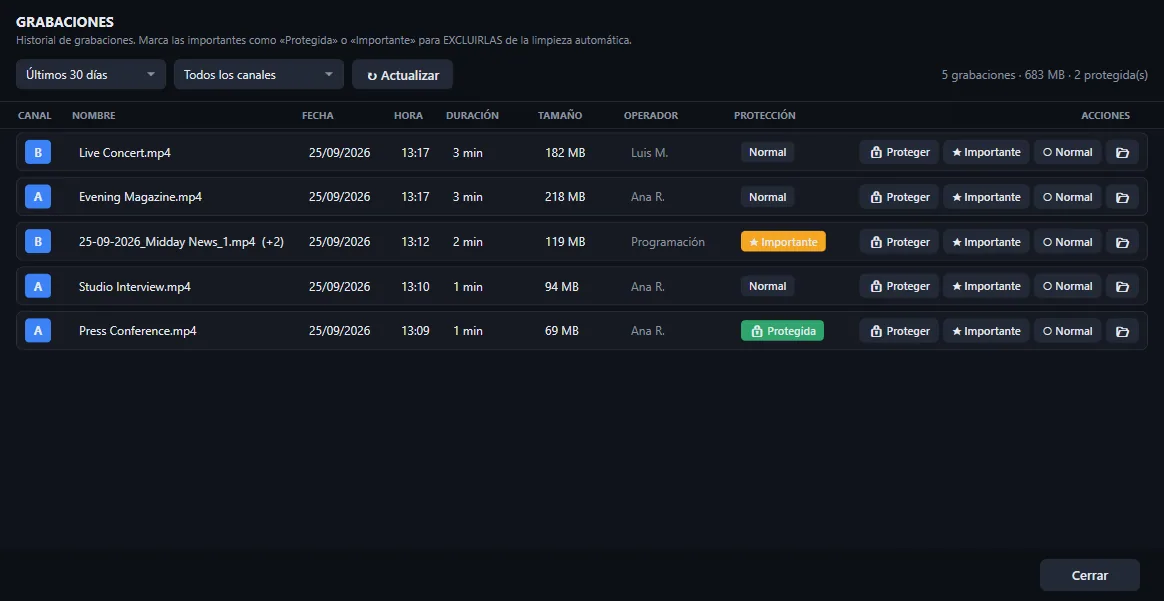Click the Importante status badge on Midday News

[783, 242]
